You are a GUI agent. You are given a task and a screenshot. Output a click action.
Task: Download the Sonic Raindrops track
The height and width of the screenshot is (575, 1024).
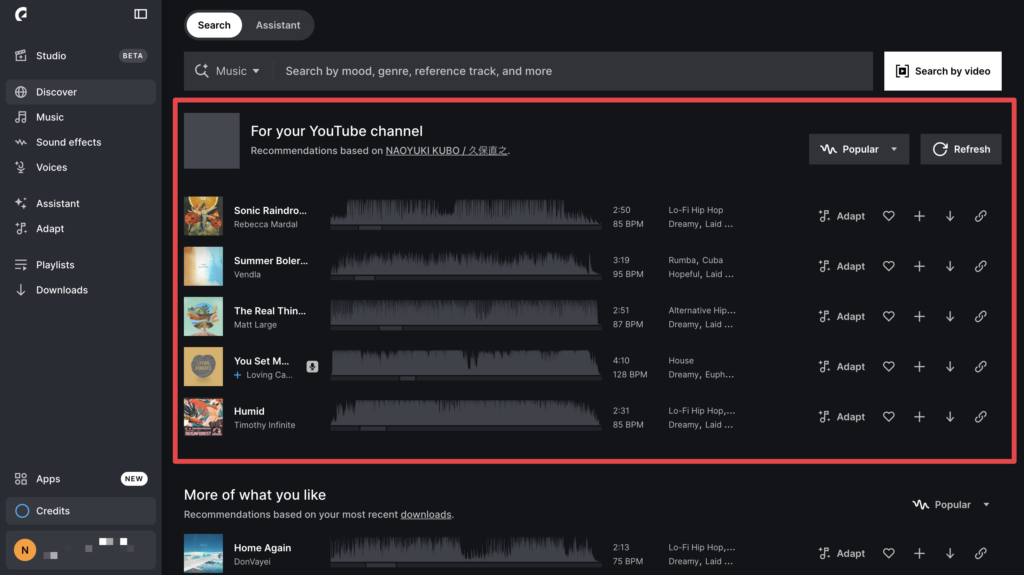950,216
